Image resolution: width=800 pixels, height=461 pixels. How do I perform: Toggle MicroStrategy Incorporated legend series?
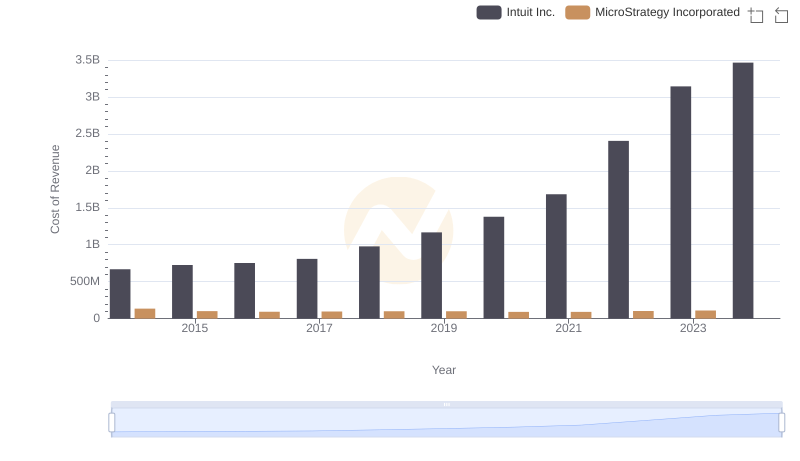click(x=652, y=12)
